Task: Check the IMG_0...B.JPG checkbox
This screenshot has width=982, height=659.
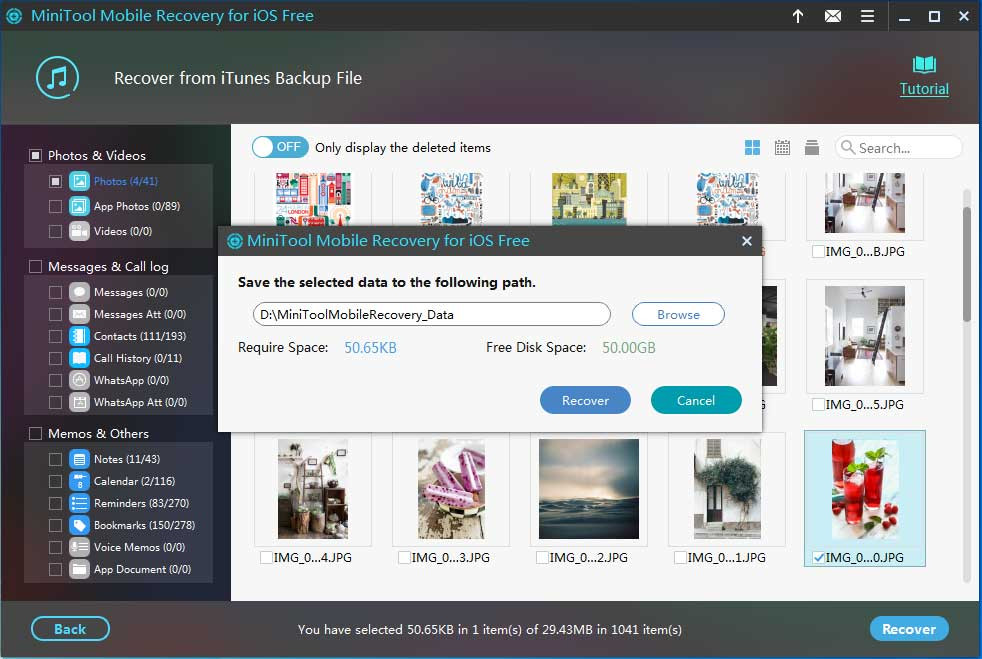Action: 818,251
